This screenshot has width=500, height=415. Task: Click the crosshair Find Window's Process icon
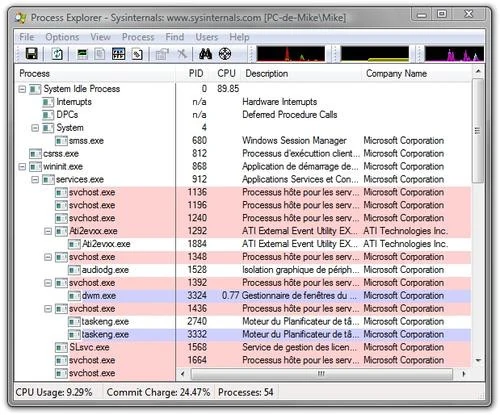click(225, 54)
